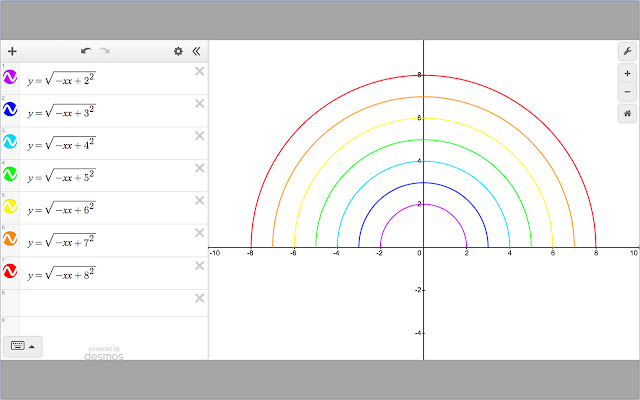The image size is (640, 400).
Task: Hide the orange curve with radius 7
Action: (x=10, y=238)
